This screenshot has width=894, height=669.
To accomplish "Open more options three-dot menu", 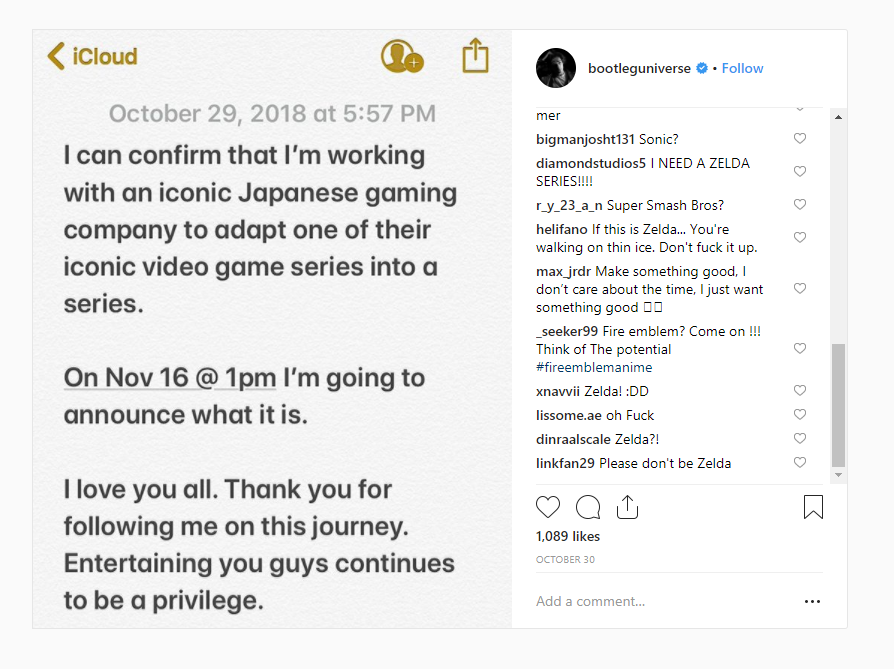I will [x=812, y=602].
